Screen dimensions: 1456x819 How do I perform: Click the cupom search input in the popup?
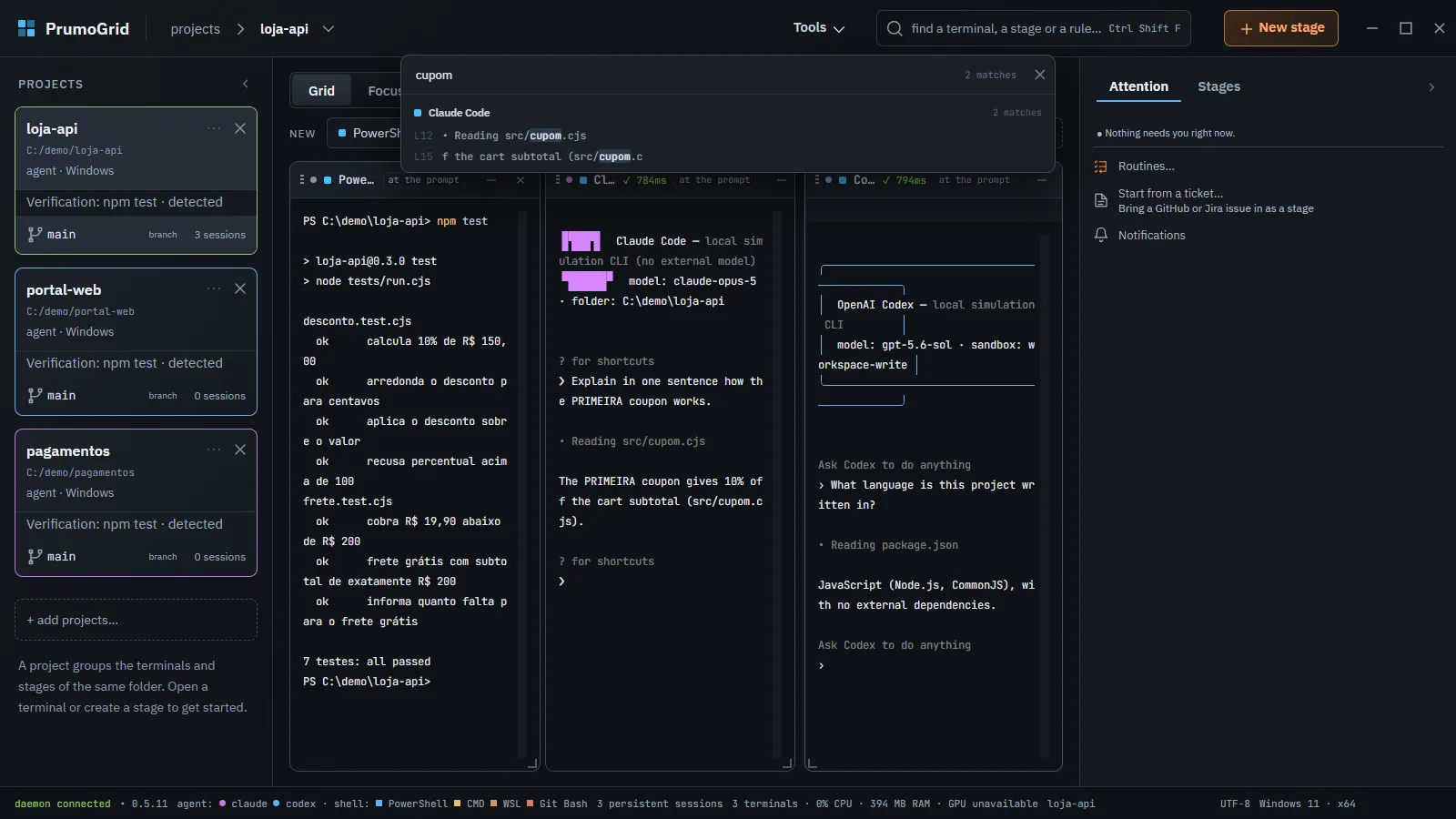(x=682, y=76)
